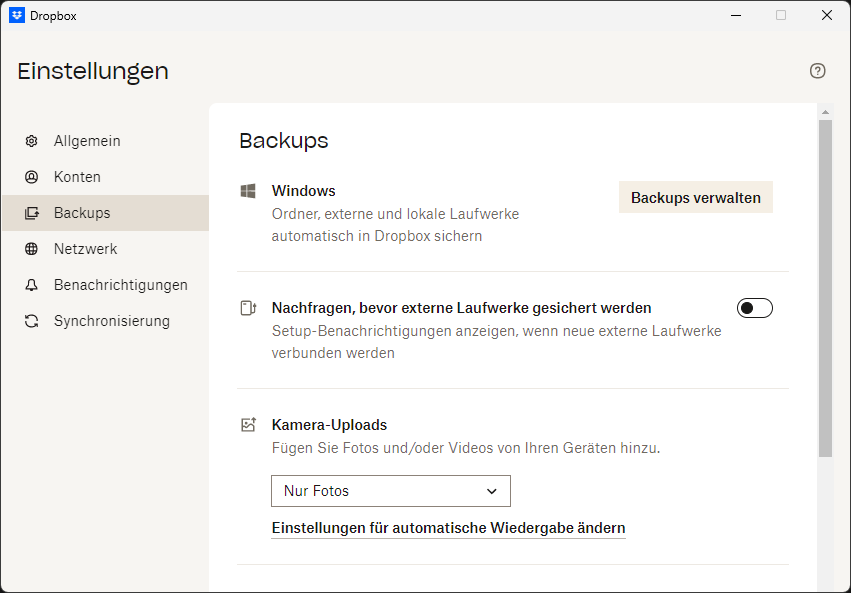
Task: Switch to the Netzwerk settings section
Action: tap(85, 249)
